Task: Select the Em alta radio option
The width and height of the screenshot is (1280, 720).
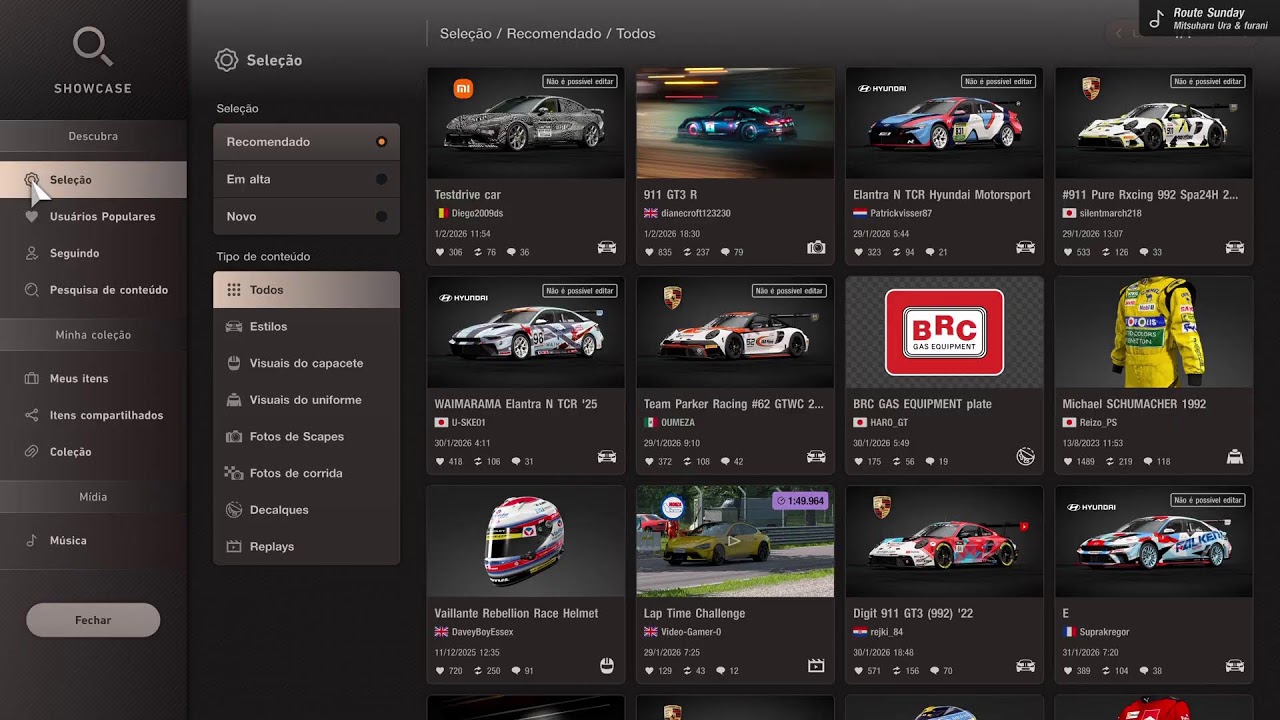Action: click(306, 179)
